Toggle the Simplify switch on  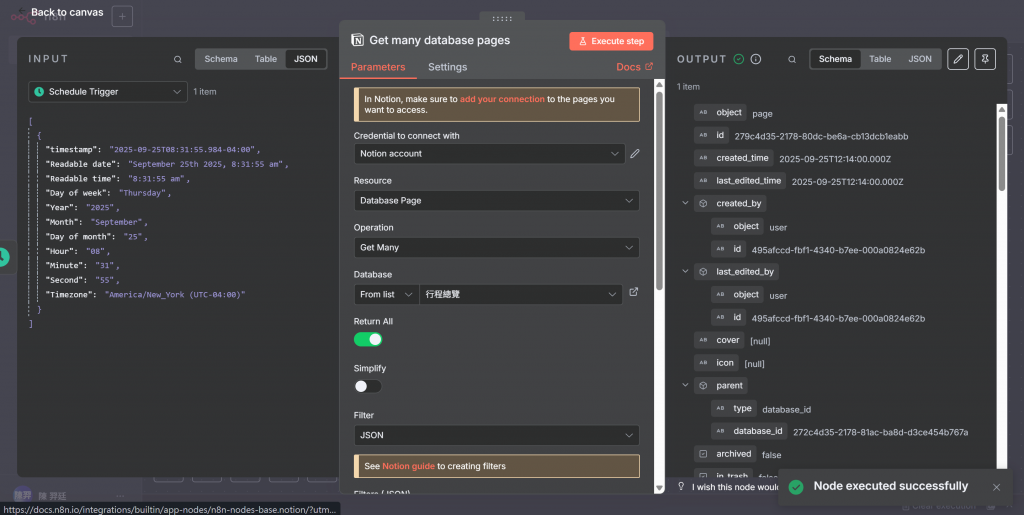(368, 386)
